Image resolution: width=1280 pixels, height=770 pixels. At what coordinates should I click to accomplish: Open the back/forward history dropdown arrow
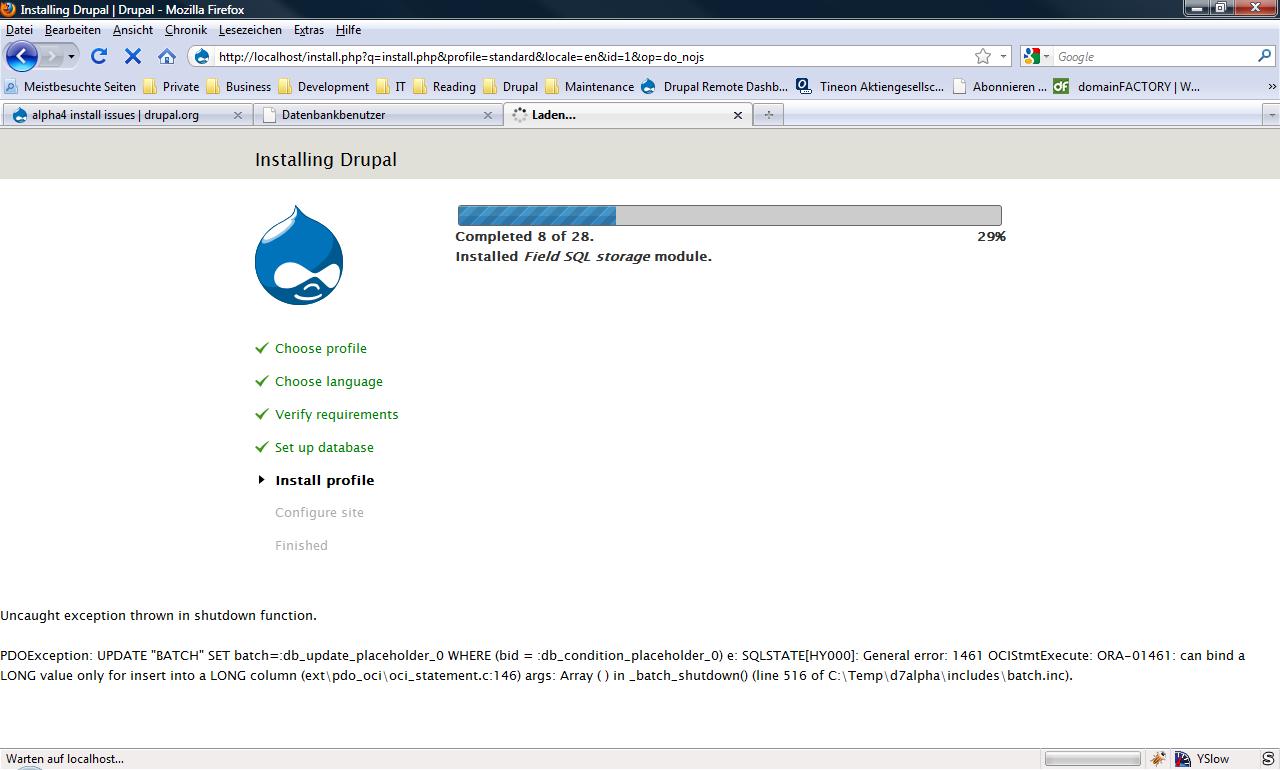(x=71, y=57)
